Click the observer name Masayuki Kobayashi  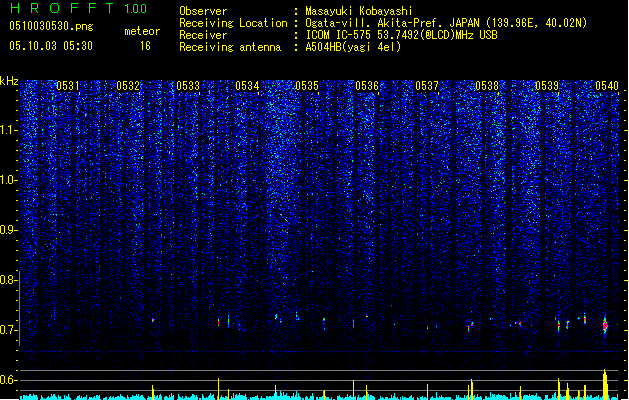click(359, 11)
